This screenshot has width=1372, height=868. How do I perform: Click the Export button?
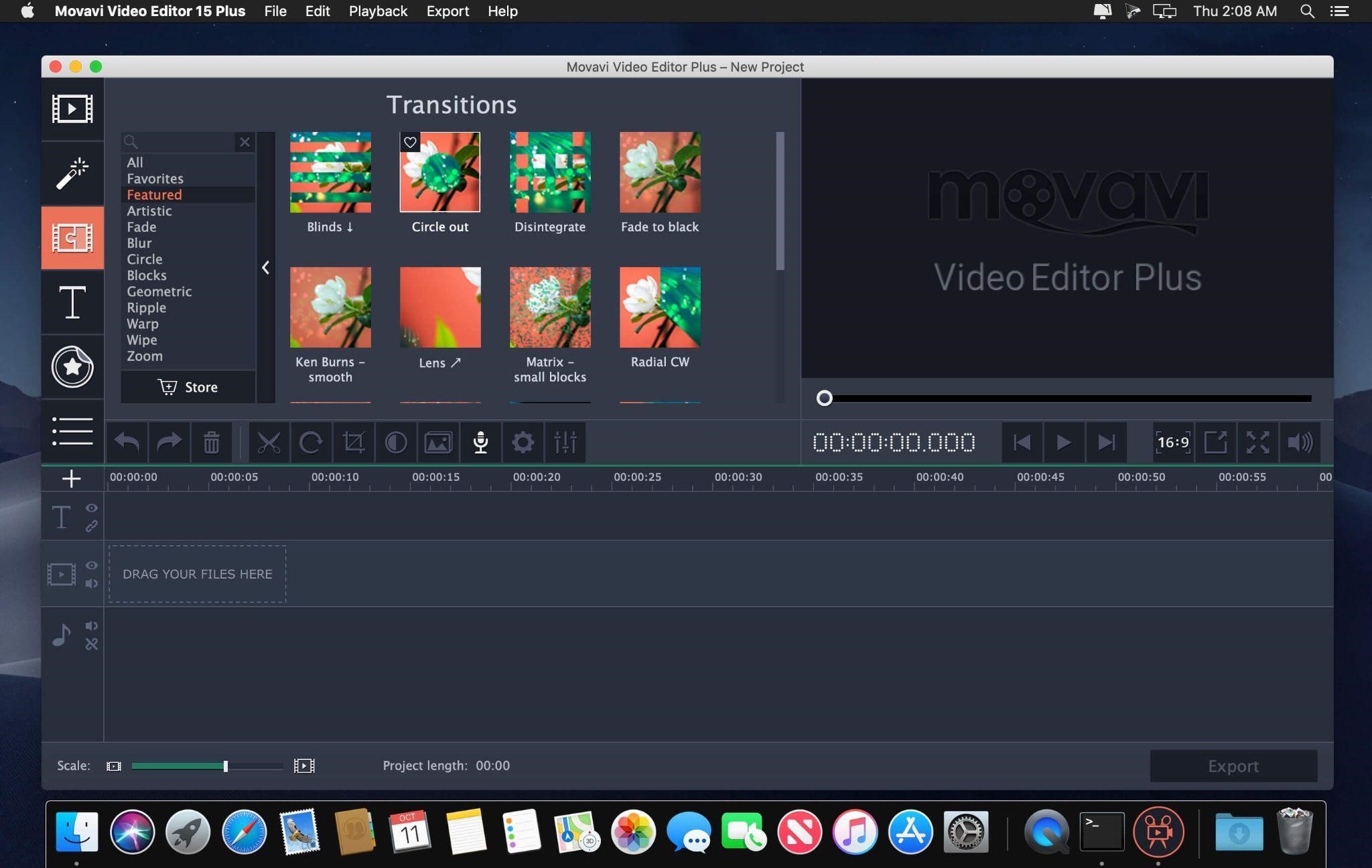pyautogui.click(x=1233, y=764)
